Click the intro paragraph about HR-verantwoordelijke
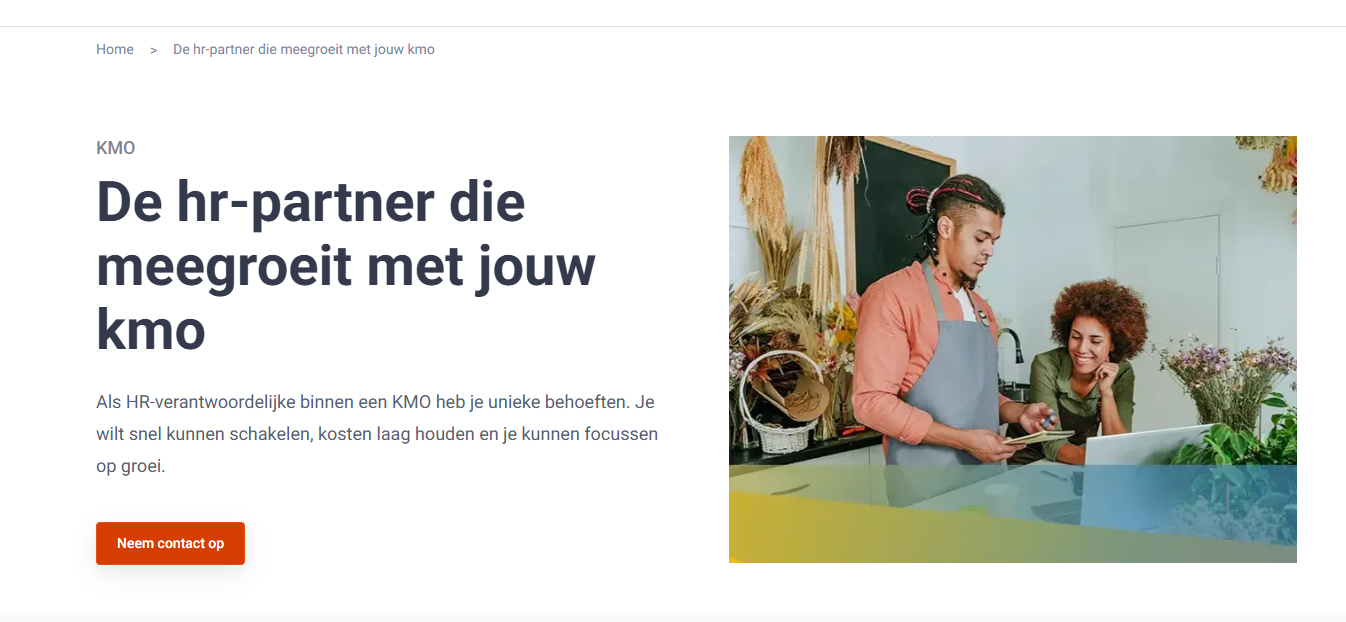 click(377, 434)
